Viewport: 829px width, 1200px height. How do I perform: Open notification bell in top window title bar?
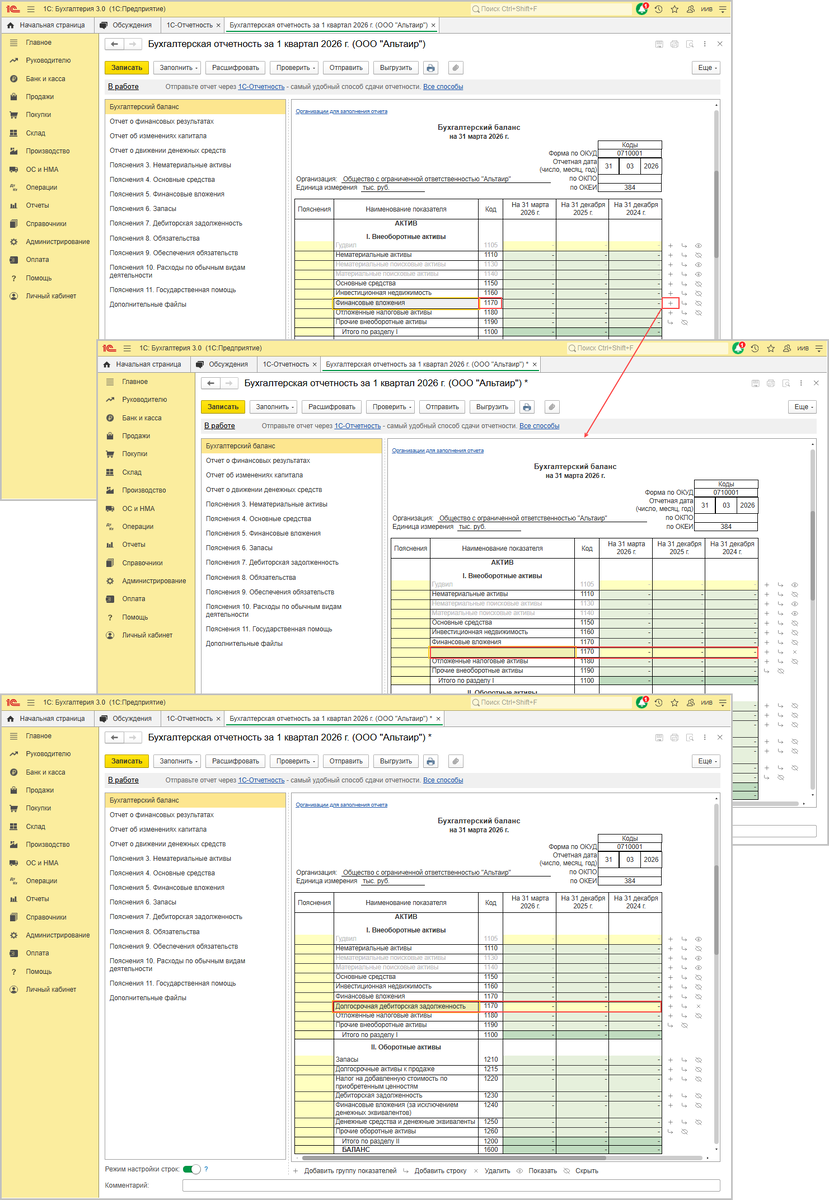[644, 7]
